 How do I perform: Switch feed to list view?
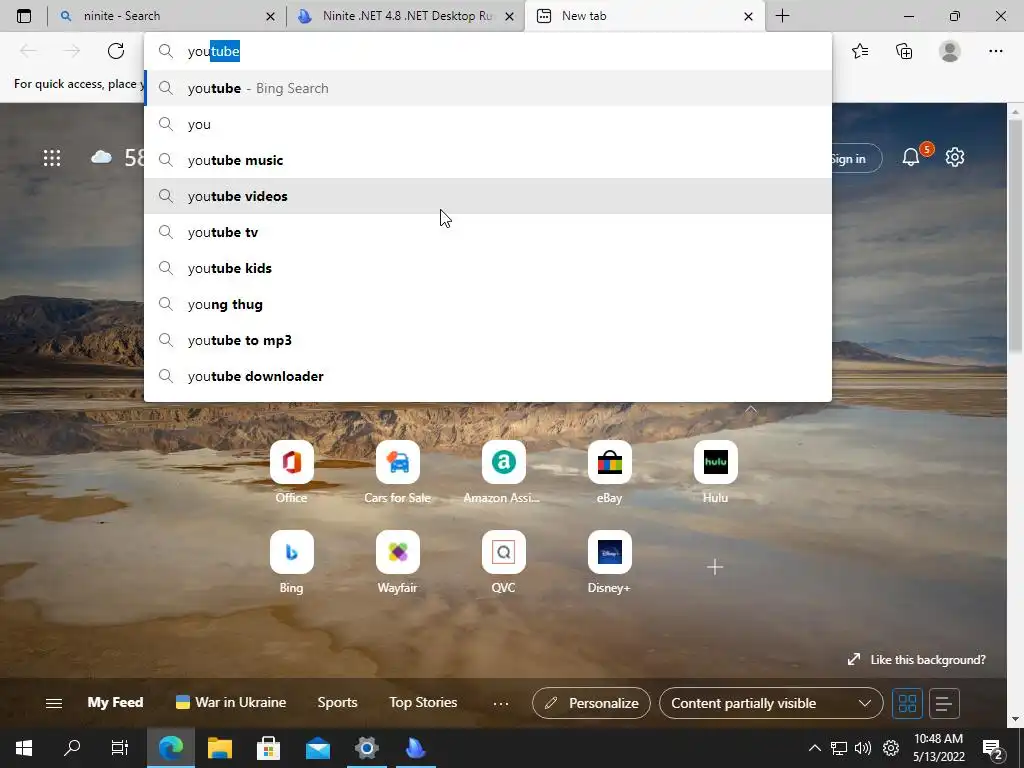click(944, 703)
